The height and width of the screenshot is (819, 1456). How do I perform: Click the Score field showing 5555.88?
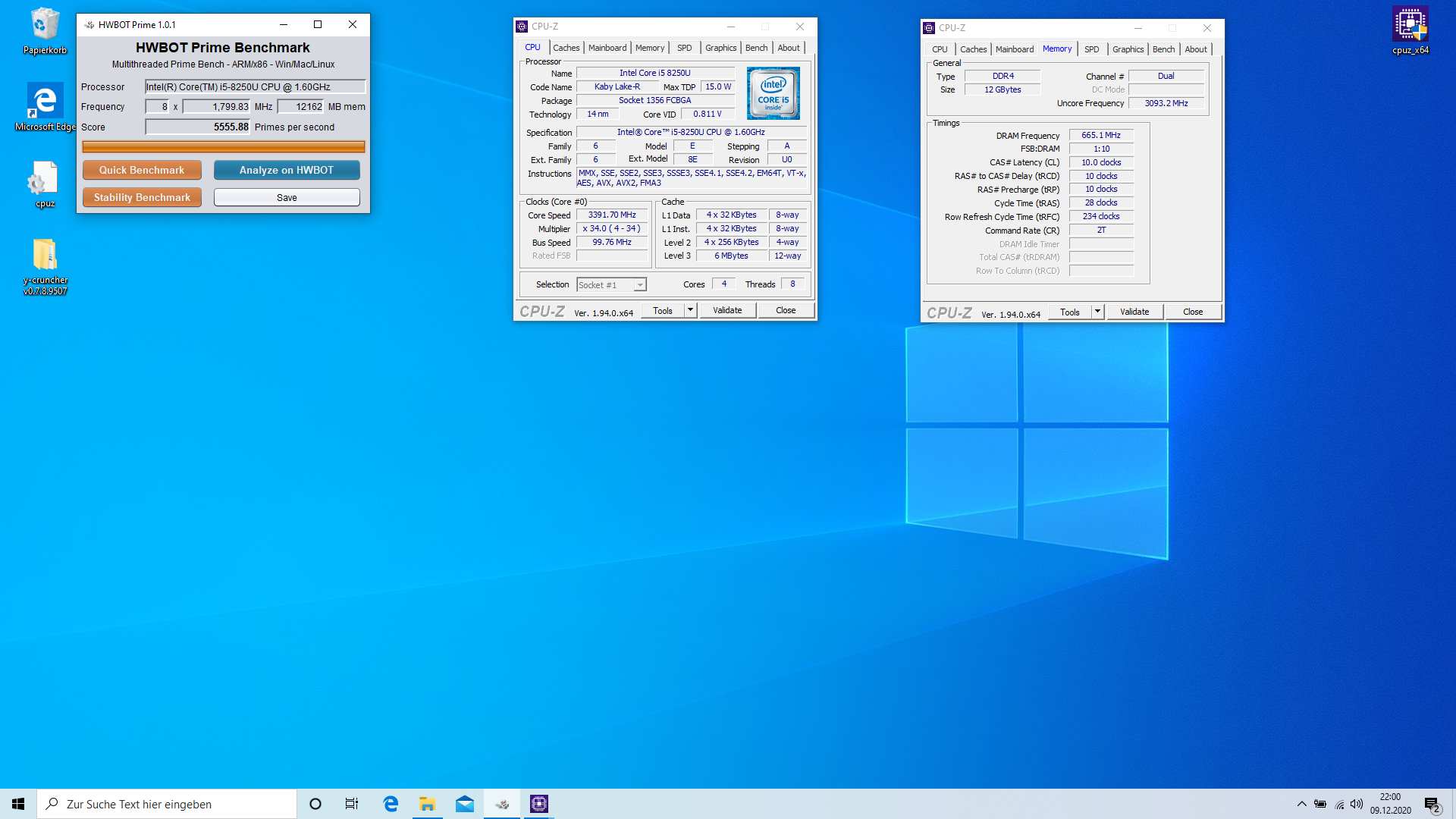[197, 127]
